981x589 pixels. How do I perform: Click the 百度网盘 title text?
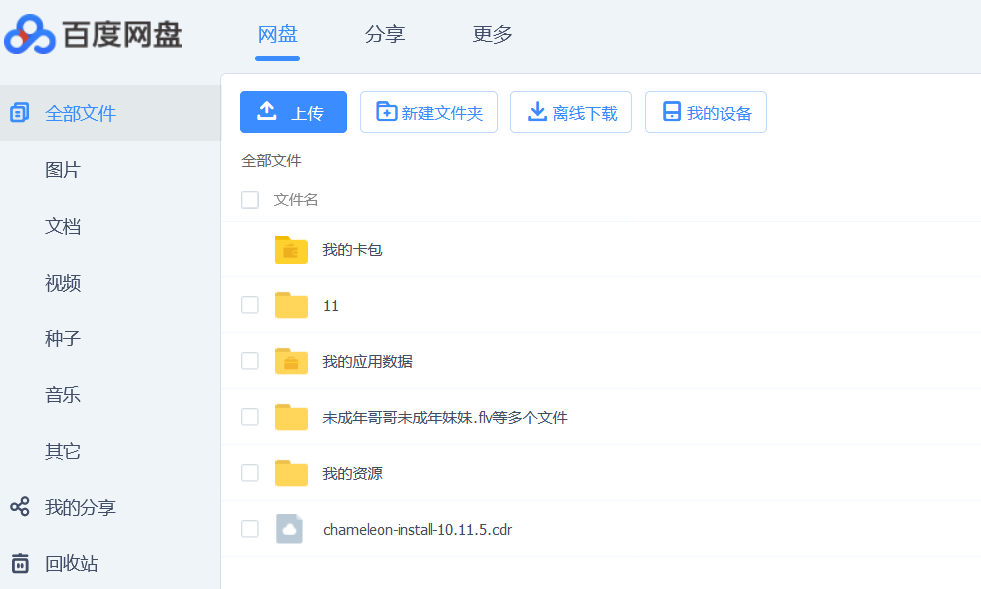click(x=123, y=34)
